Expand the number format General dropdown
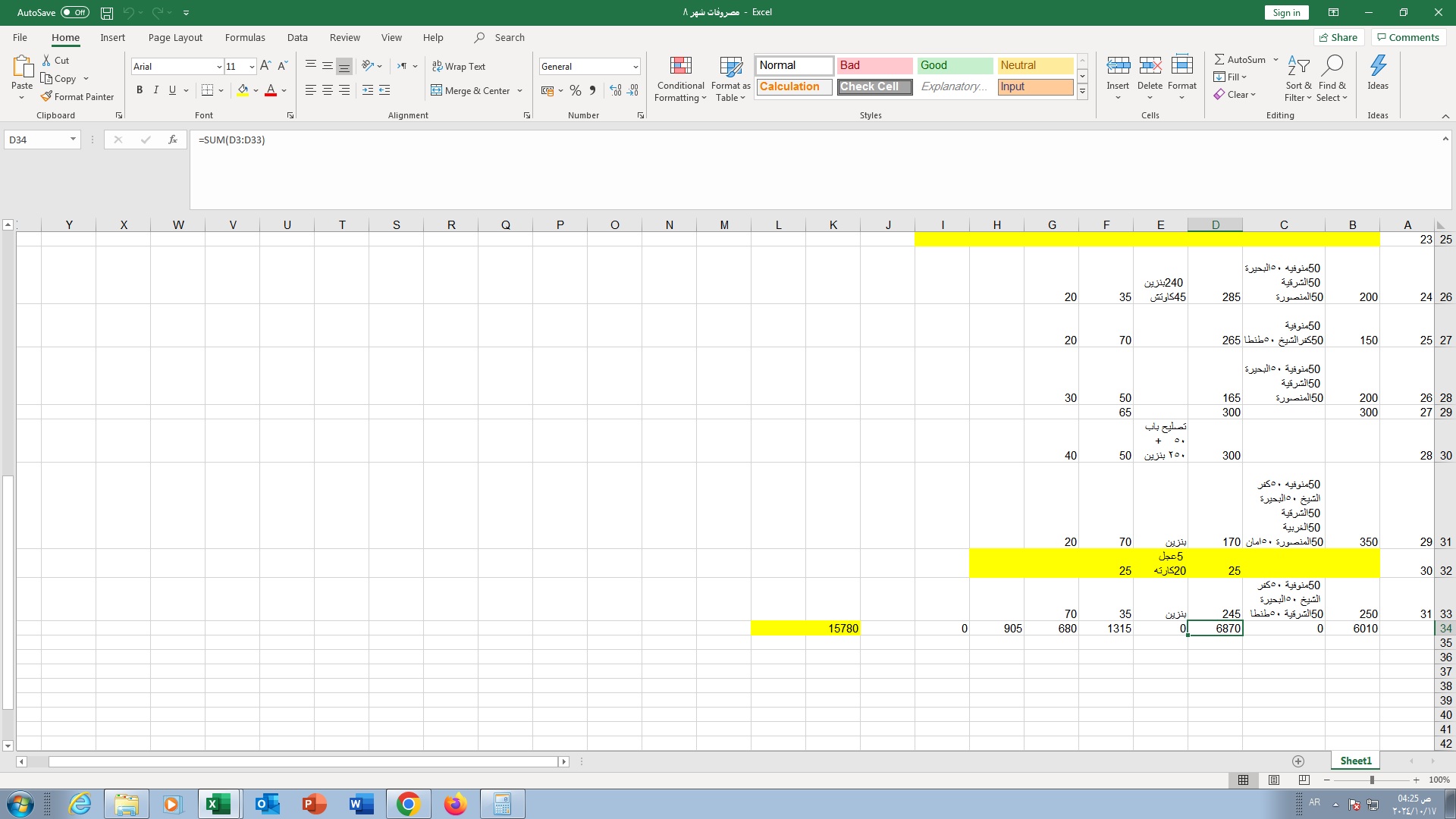Screen dimensions: 1456x819 click(635, 67)
